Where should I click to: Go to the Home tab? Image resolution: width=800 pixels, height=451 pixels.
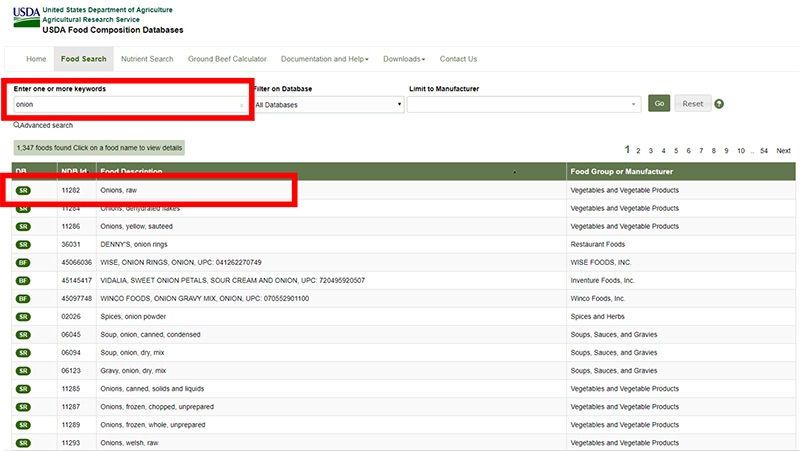[36, 59]
